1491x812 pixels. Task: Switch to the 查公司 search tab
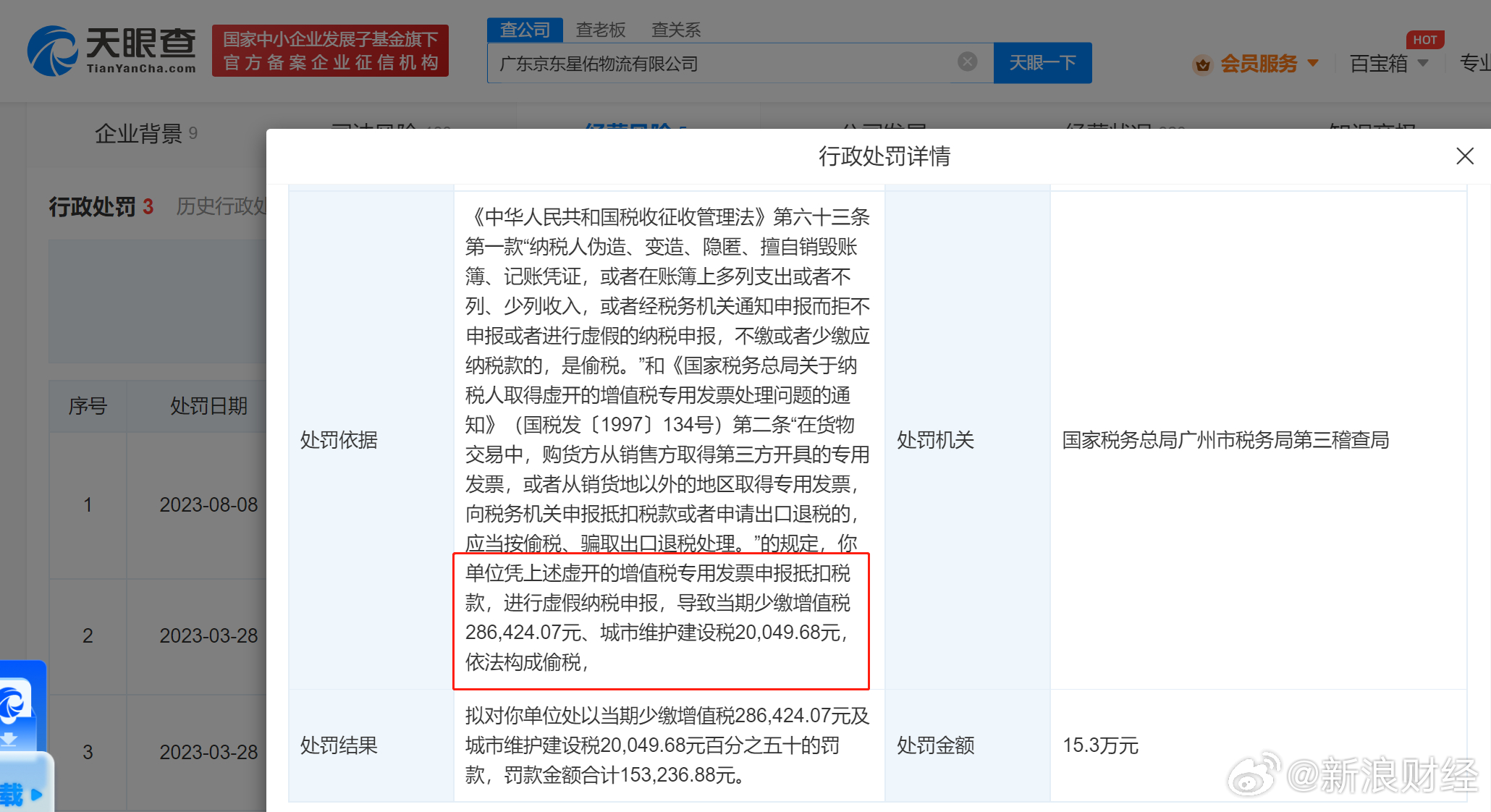525,30
